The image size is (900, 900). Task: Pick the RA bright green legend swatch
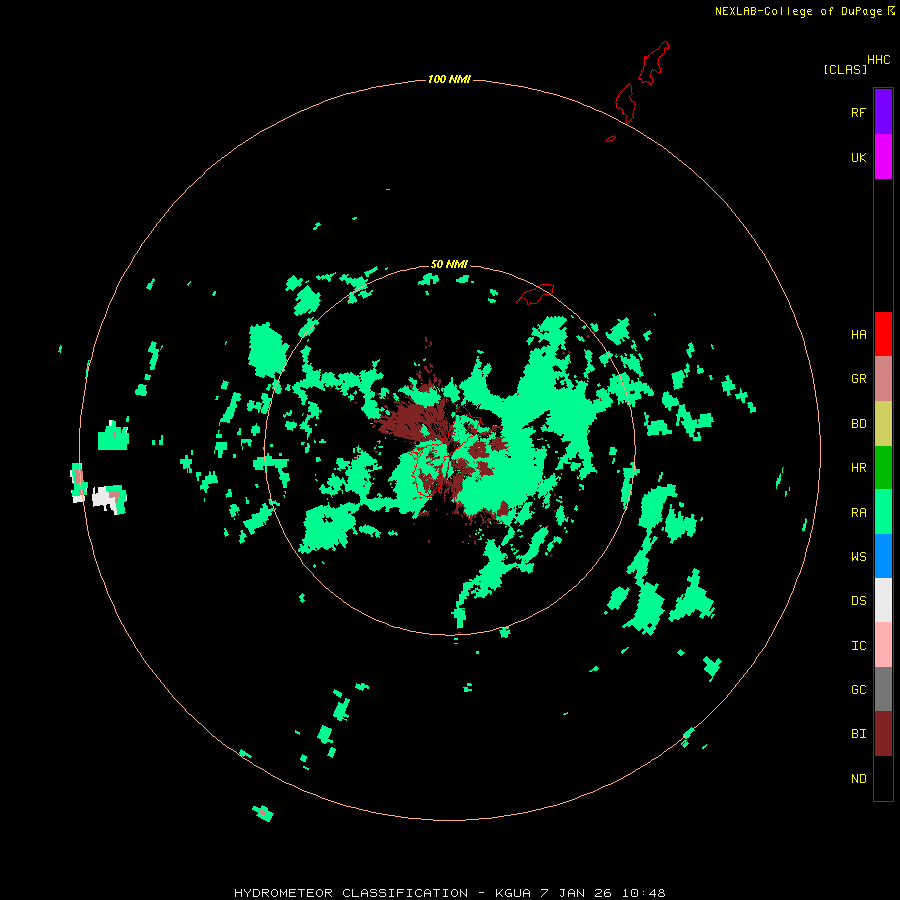tap(883, 512)
